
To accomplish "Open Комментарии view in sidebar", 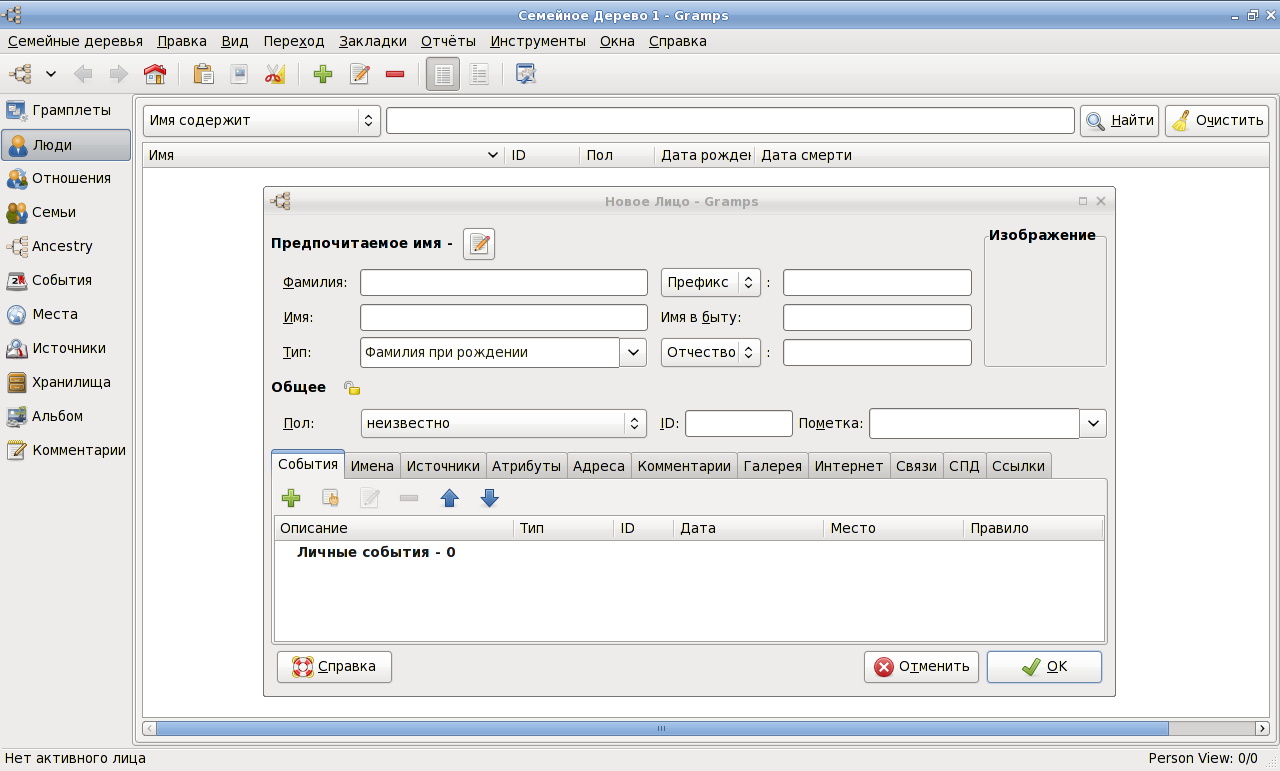I will 66,450.
